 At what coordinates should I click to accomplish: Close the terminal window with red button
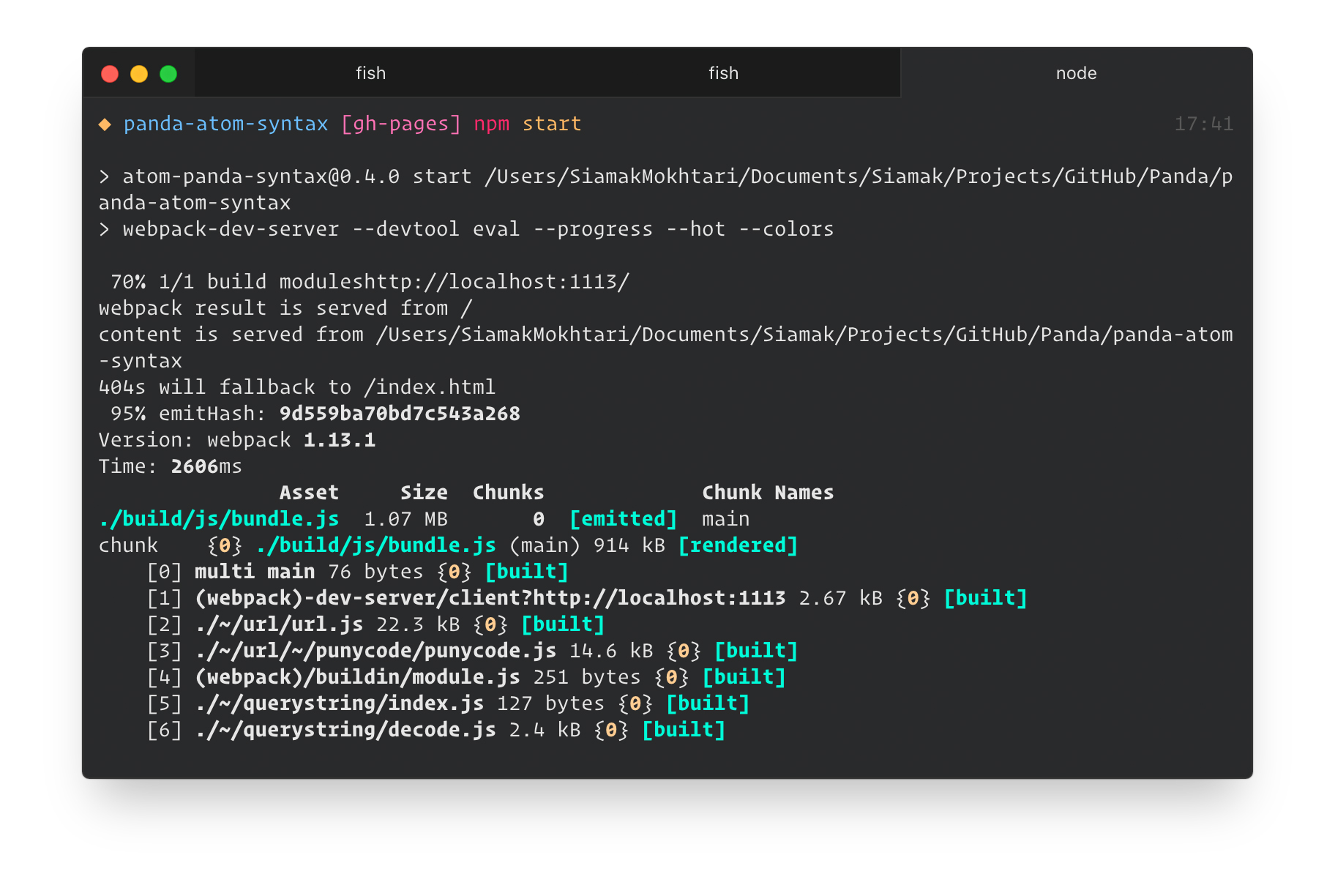[x=110, y=74]
